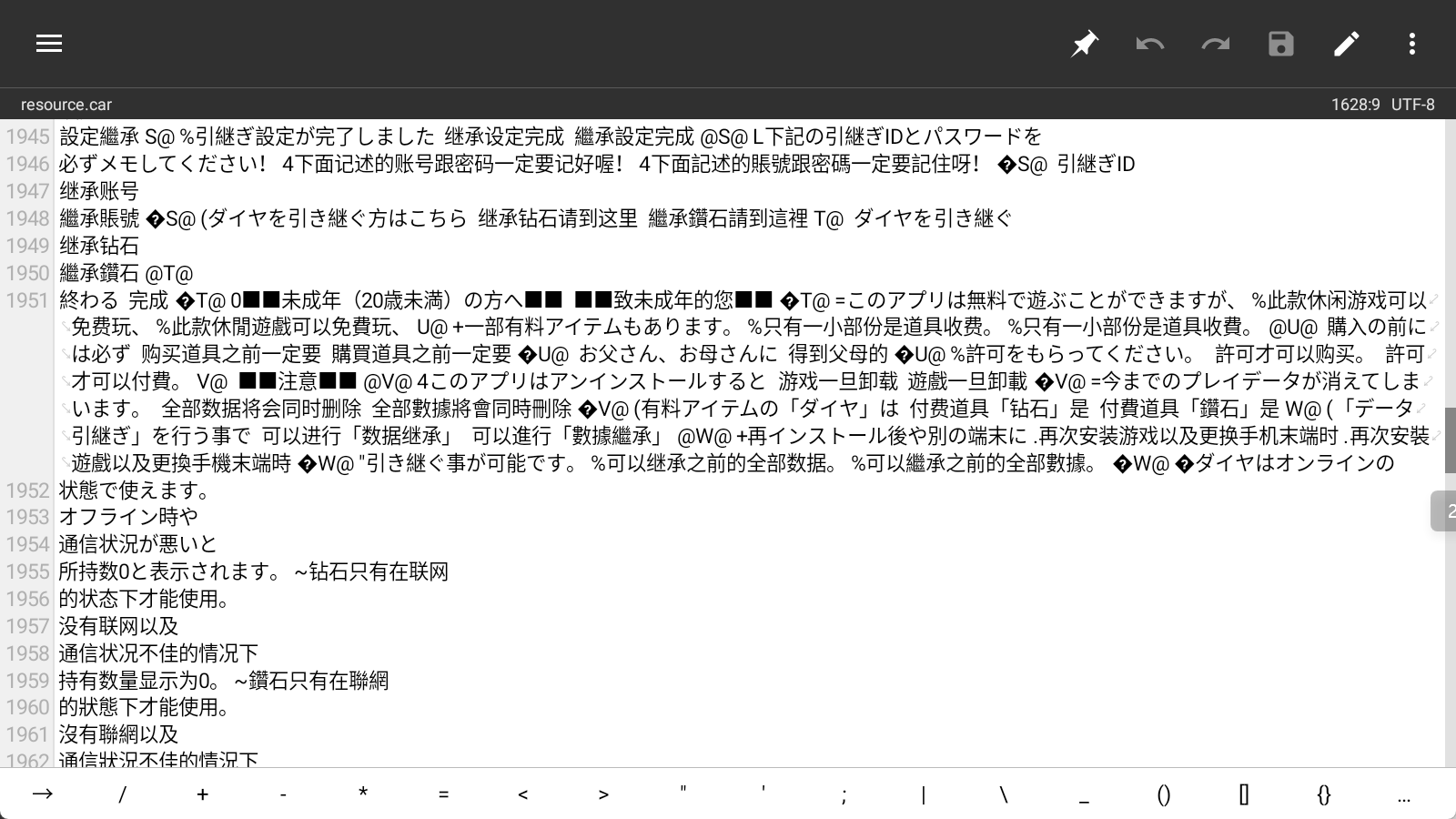Viewport: 1456px width, 819px height.
Task: Insert the pipe character from the symbol bar
Action: tap(923, 794)
